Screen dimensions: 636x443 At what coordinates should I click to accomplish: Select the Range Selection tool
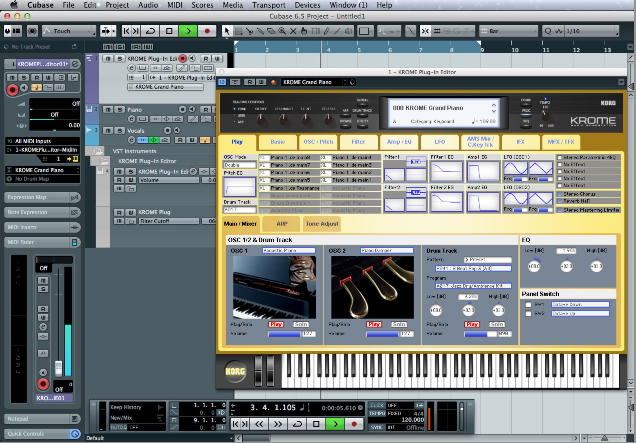click(x=238, y=31)
